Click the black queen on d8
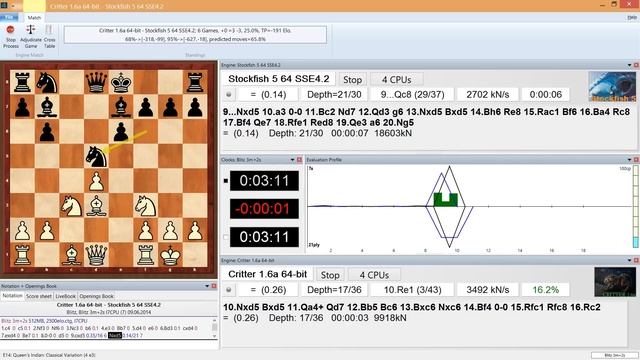The width and height of the screenshot is (640, 360). (x=96, y=82)
